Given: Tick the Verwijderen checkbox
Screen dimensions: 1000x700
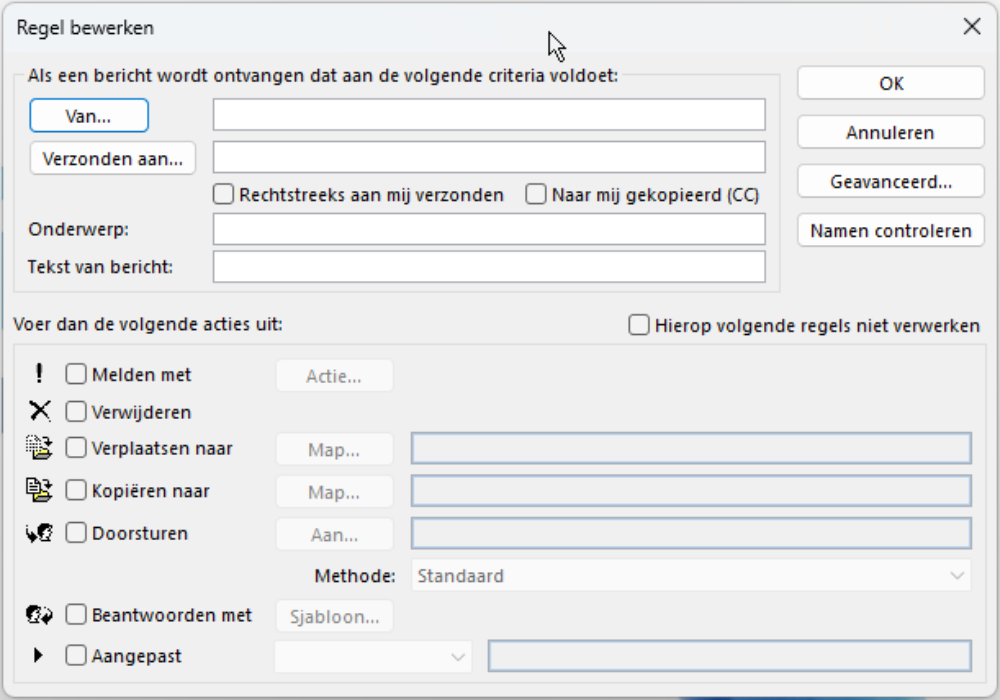Looking at the screenshot, I should (x=76, y=412).
